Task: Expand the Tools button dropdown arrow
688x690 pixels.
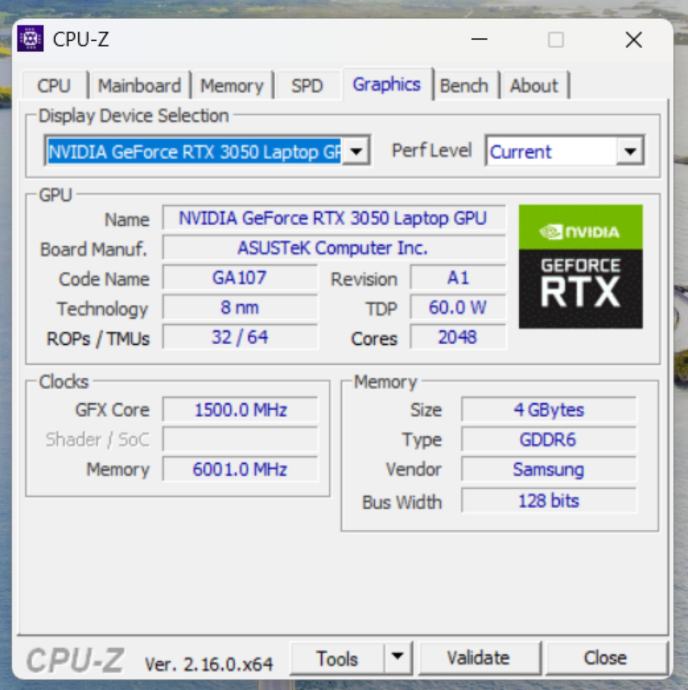Action: tap(397, 657)
